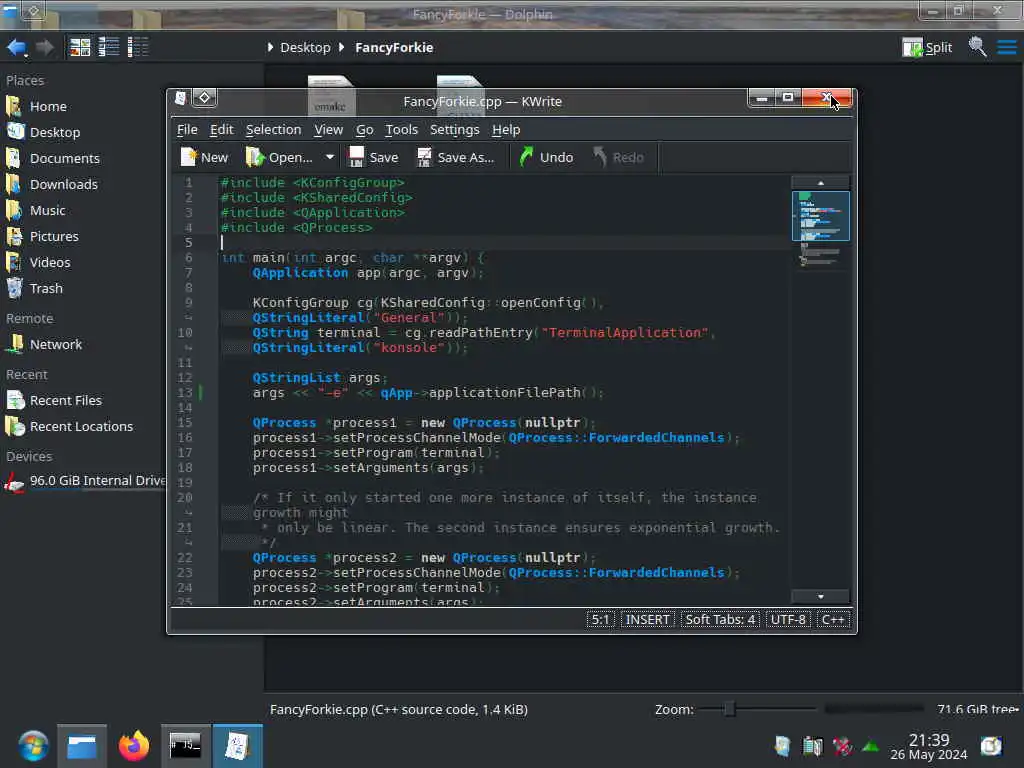Click the Open file icon in KWrite toolbar
This screenshot has height=768, width=1024.
click(280, 157)
